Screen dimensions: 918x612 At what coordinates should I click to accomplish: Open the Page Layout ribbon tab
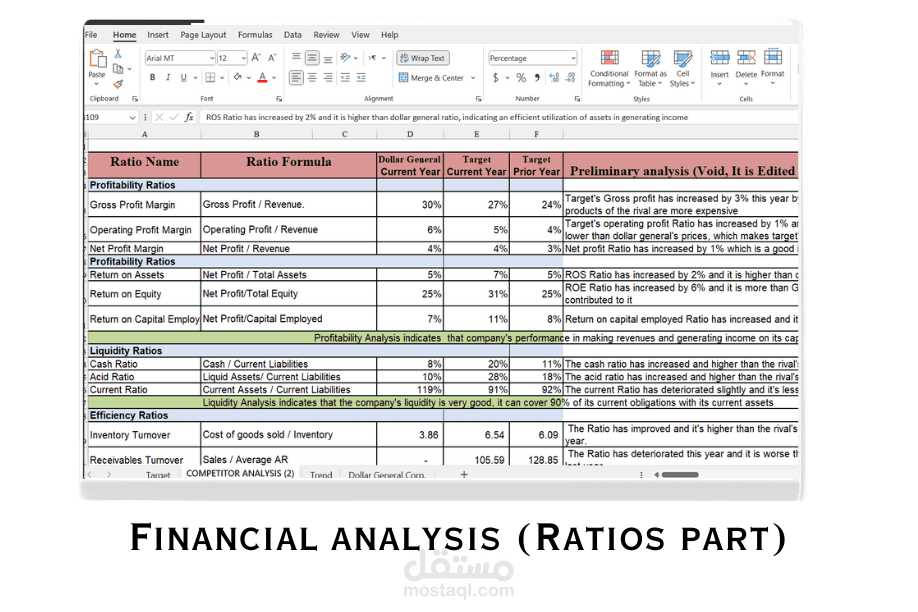tap(203, 35)
